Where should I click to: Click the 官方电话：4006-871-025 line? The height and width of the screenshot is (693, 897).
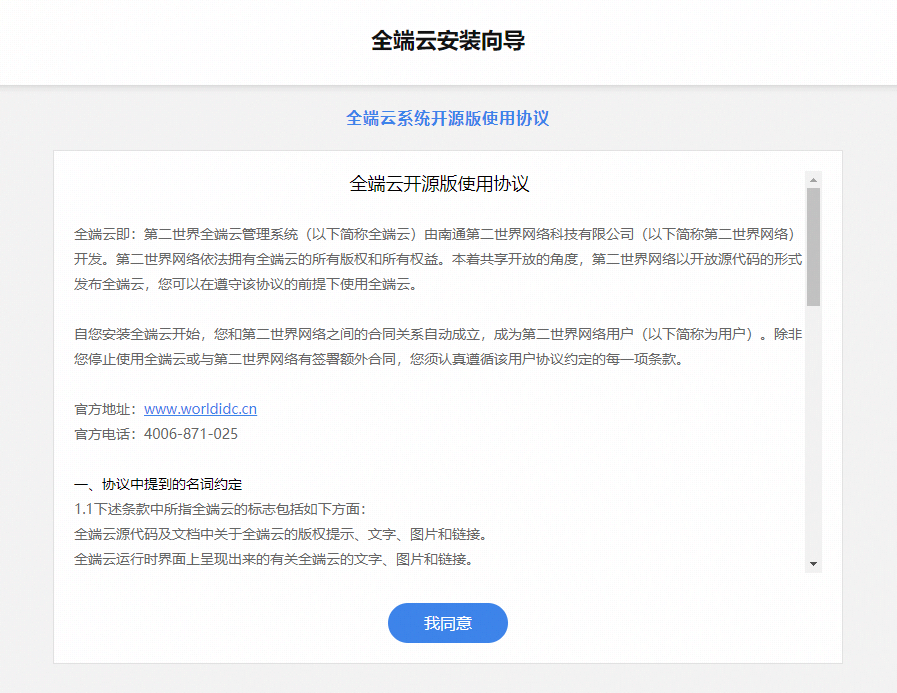click(x=156, y=434)
